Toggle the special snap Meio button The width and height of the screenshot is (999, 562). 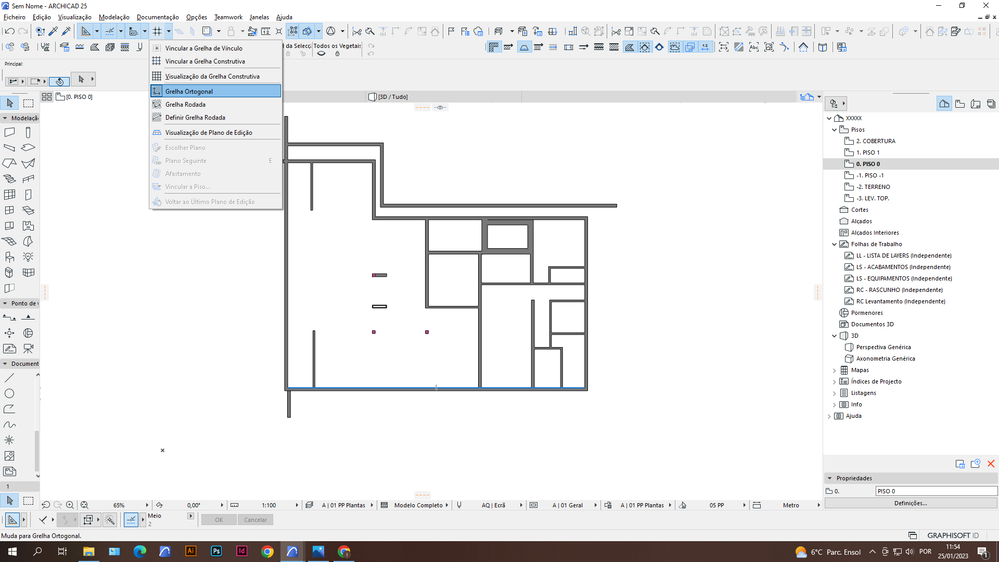[x=131, y=520]
